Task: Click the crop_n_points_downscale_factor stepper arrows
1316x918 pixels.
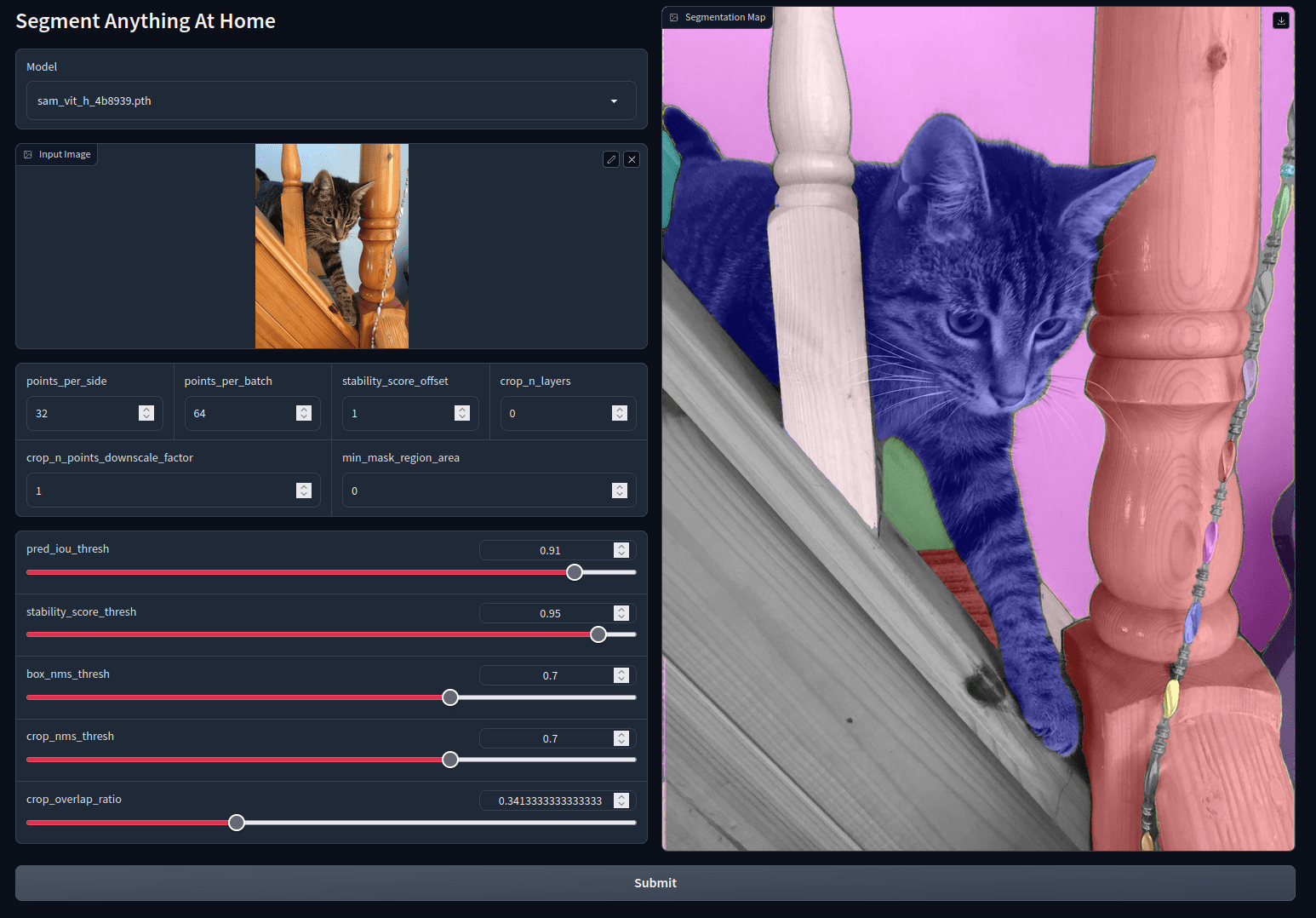Action: coord(304,491)
